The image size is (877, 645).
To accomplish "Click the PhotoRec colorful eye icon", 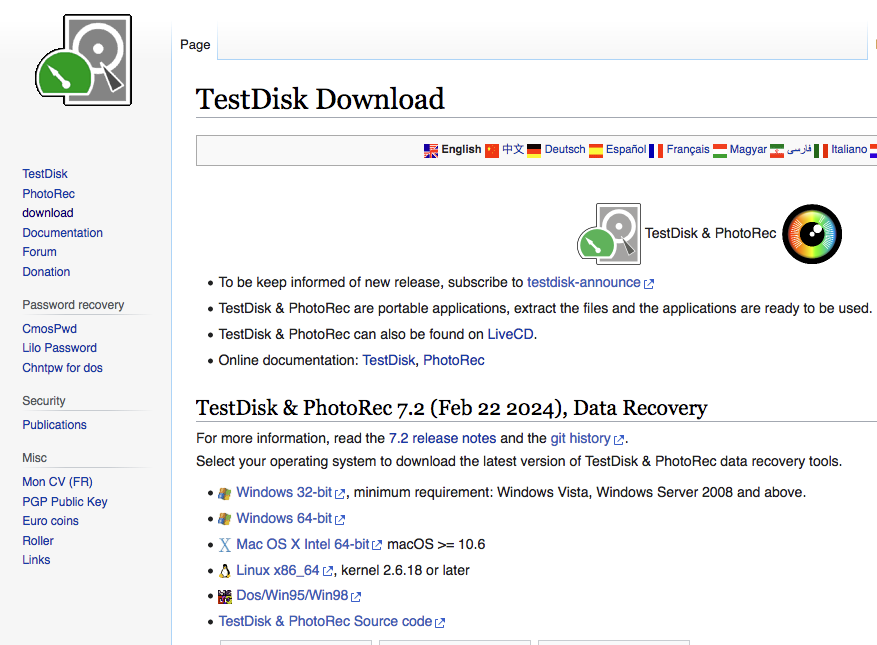I will click(812, 234).
